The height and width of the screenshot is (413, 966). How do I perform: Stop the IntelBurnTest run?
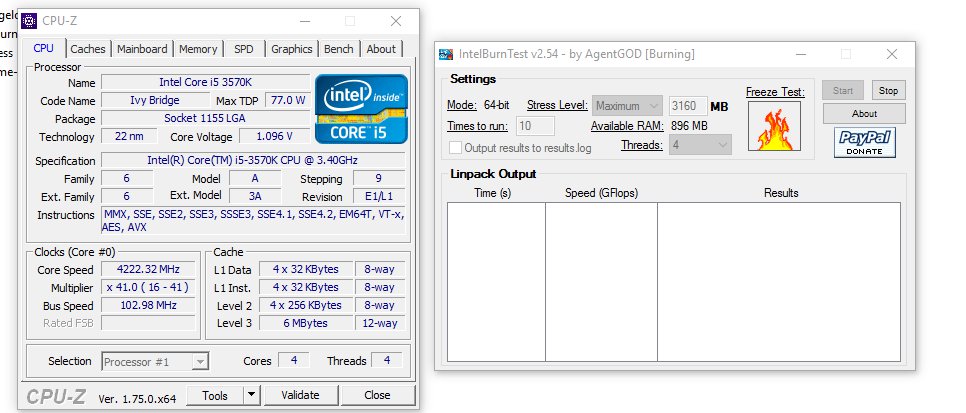(888, 91)
